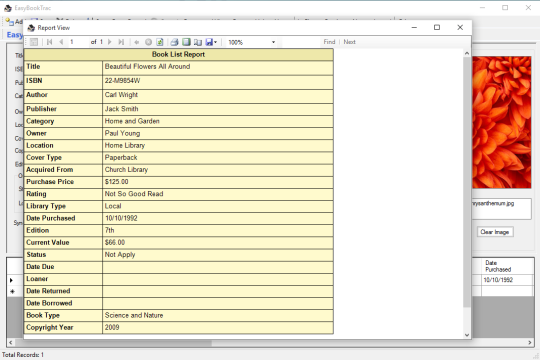This screenshot has width=540, height=360.
Task: Maximize the Report View window
Action: [x=437, y=27]
